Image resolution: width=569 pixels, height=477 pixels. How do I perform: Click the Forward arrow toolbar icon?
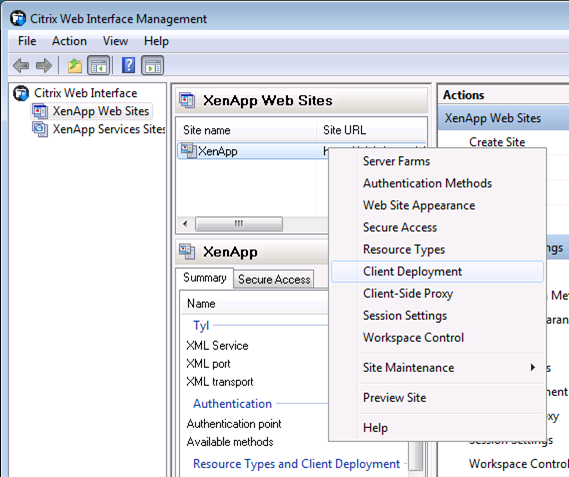coord(44,66)
